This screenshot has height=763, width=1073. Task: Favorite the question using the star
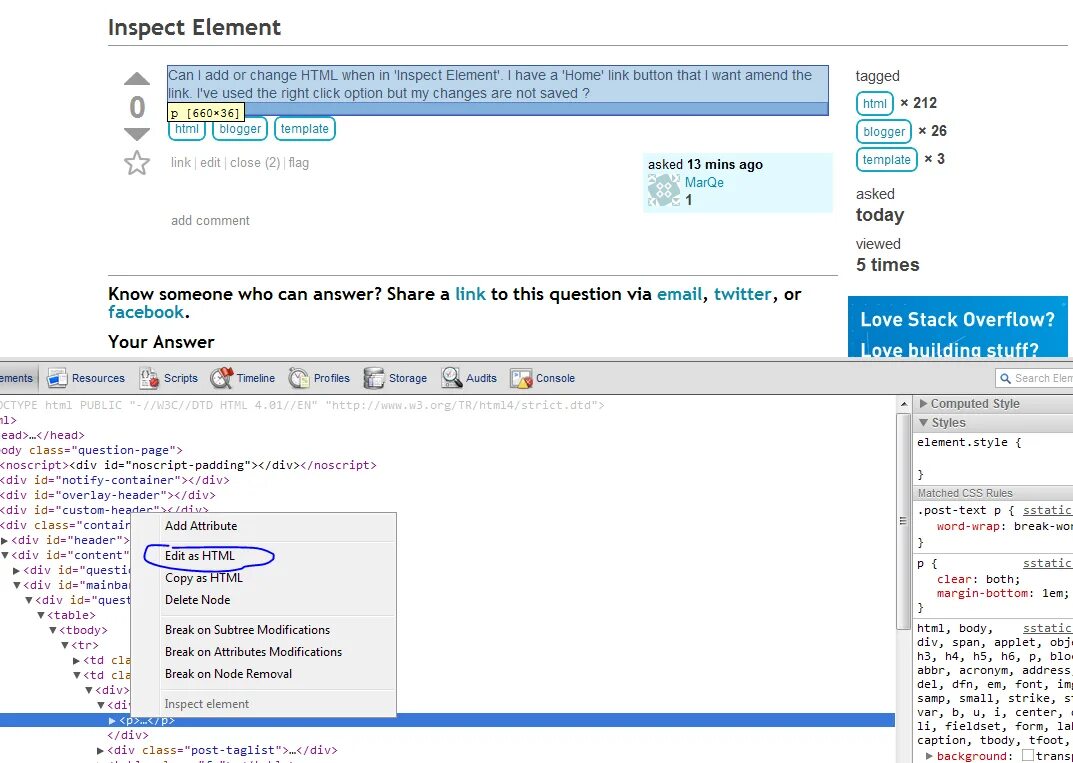pos(137,163)
